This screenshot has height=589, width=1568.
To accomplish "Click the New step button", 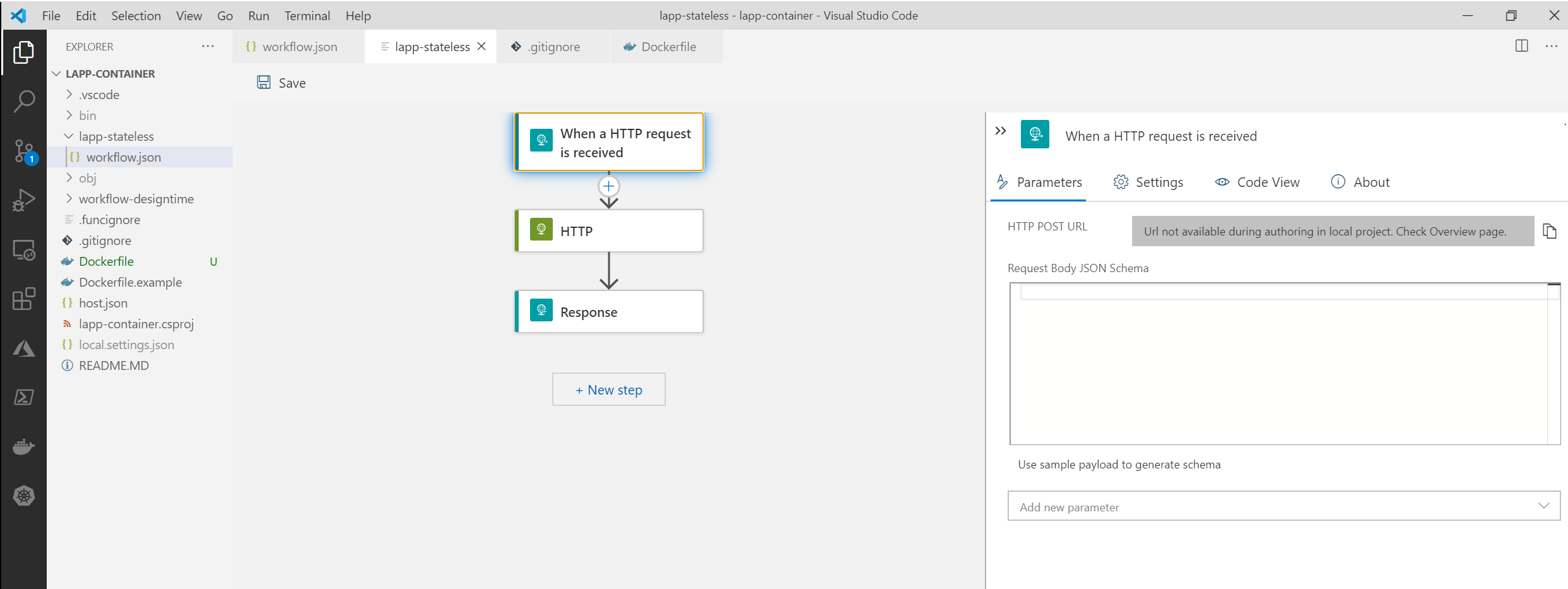I will 608,390.
